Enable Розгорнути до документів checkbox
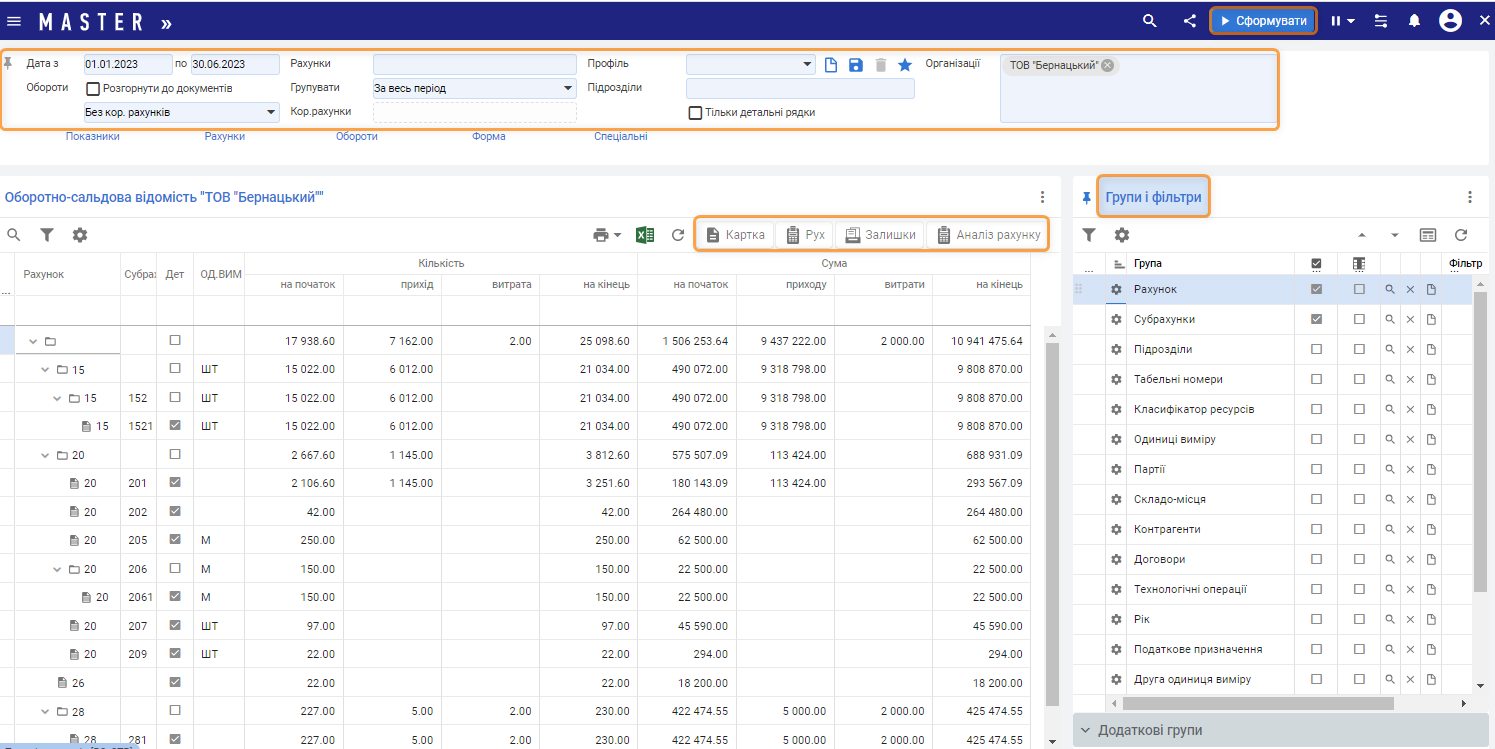This screenshot has height=749, width=1495. pyautogui.click(x=93, y=89)
